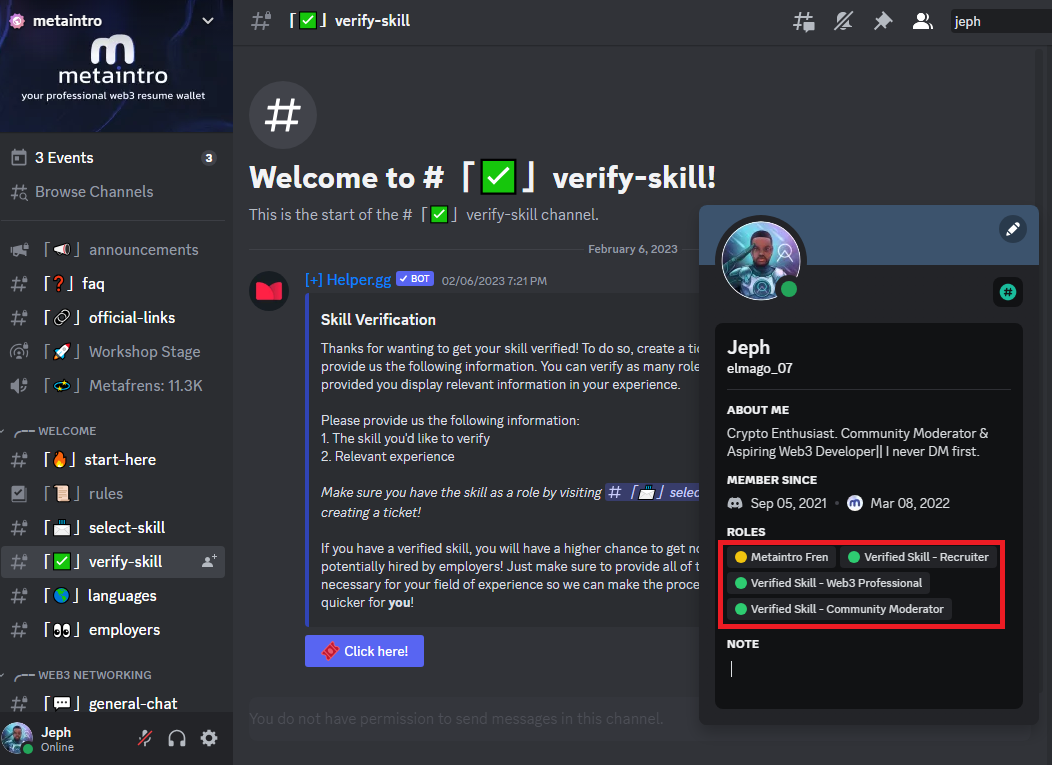Open the 3 Events item
The image size is (1052, 765).
click(x=113, y=158)
